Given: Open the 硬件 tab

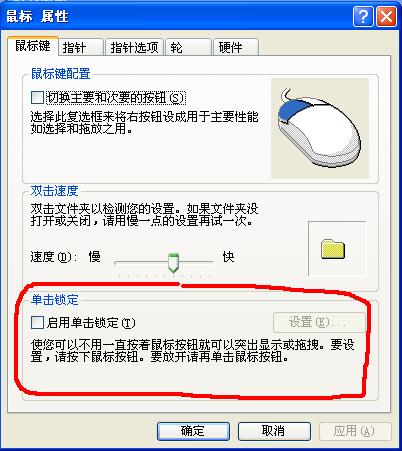Looking at the screenshot, I should point(236,47).
